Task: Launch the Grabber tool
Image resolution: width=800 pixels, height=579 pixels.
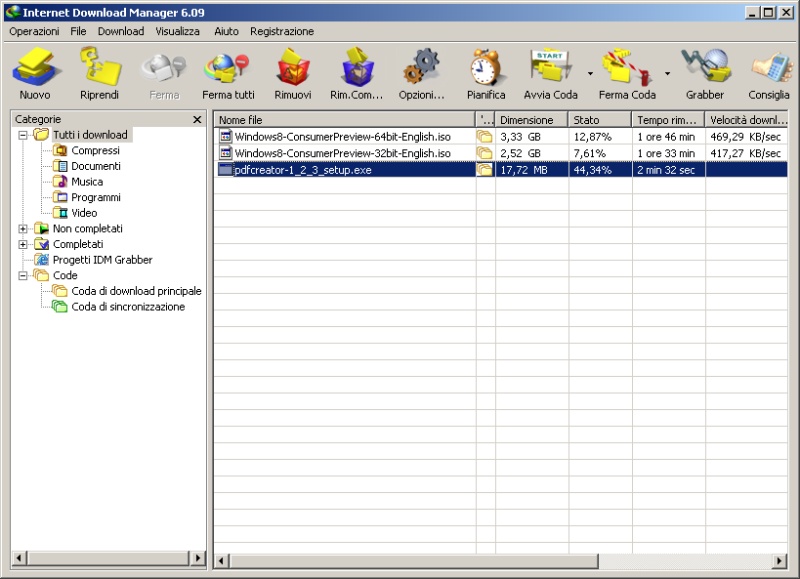Action: point(704,74)
